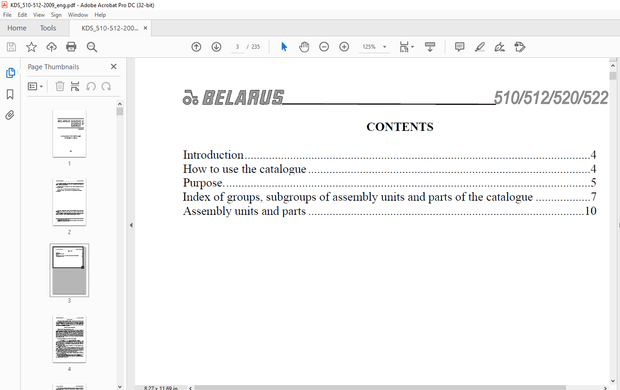Open the Bookmarks sidebar panel

[10, 94]
